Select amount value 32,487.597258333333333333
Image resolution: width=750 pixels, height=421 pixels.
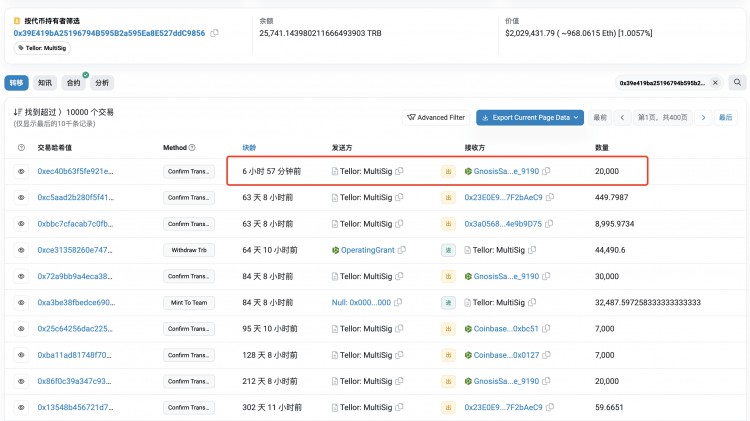(648, 302)
